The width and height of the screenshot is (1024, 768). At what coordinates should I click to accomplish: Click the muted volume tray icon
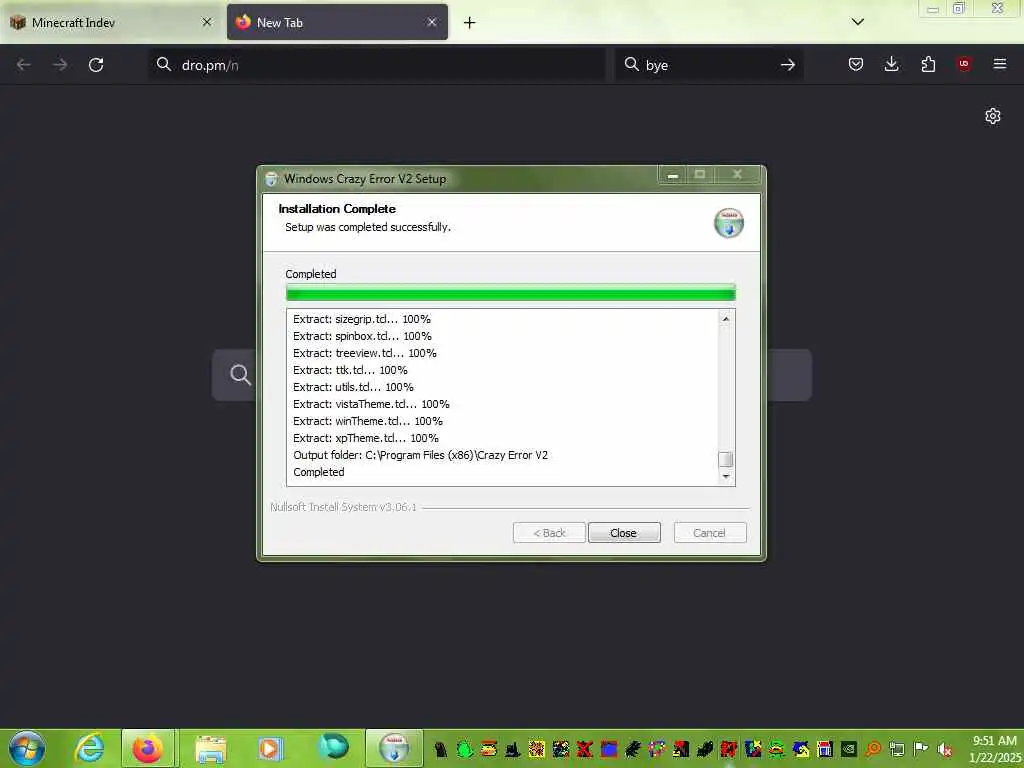944,749
